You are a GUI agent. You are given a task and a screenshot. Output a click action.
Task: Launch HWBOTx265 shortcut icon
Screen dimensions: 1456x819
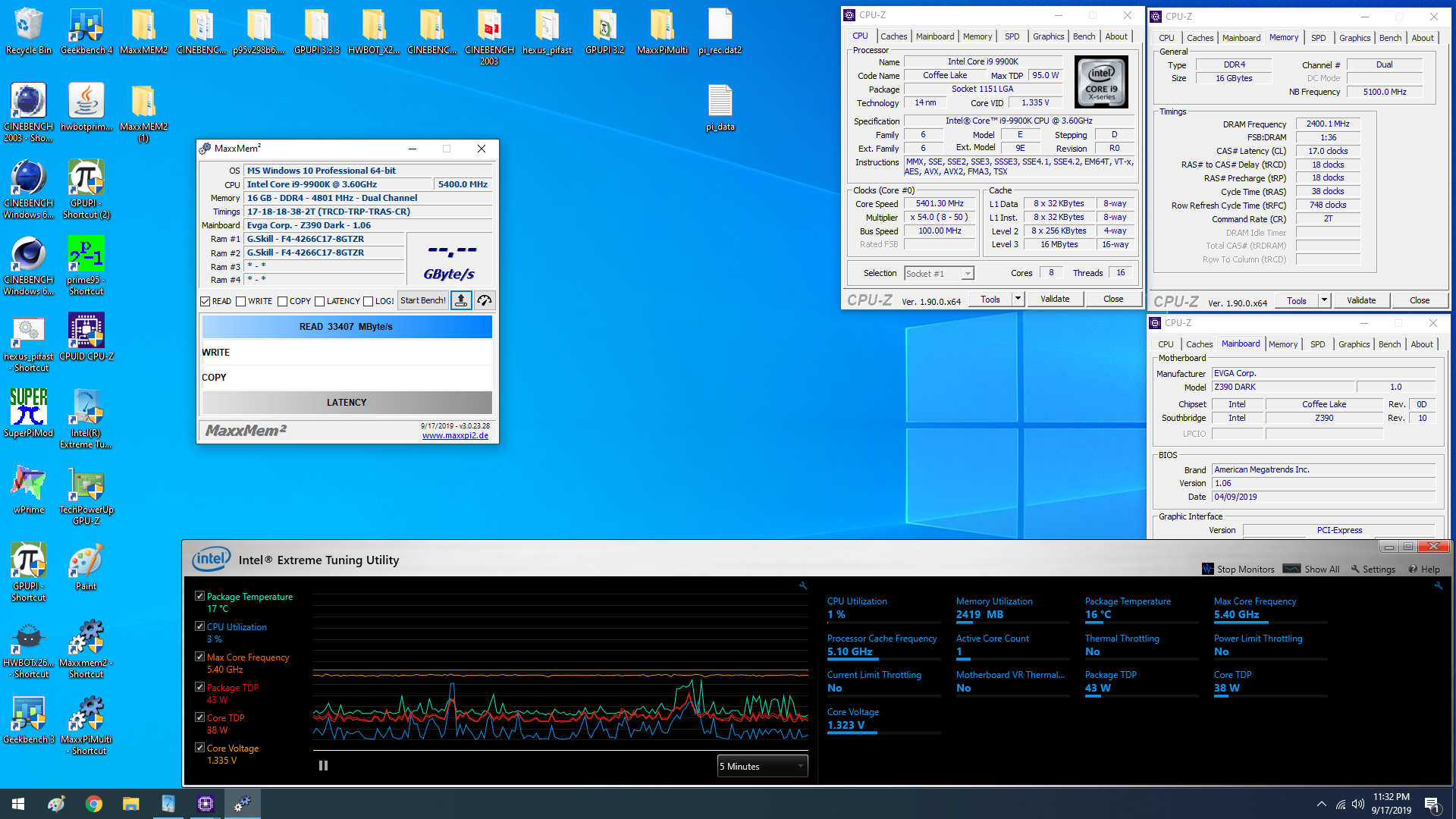point(29,648)
